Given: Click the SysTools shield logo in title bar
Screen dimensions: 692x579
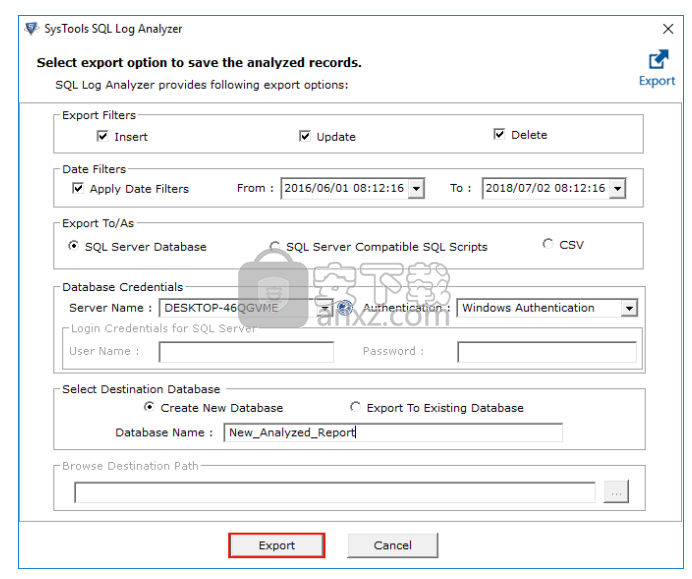Looking at the screenshot, I should point(31,29).
